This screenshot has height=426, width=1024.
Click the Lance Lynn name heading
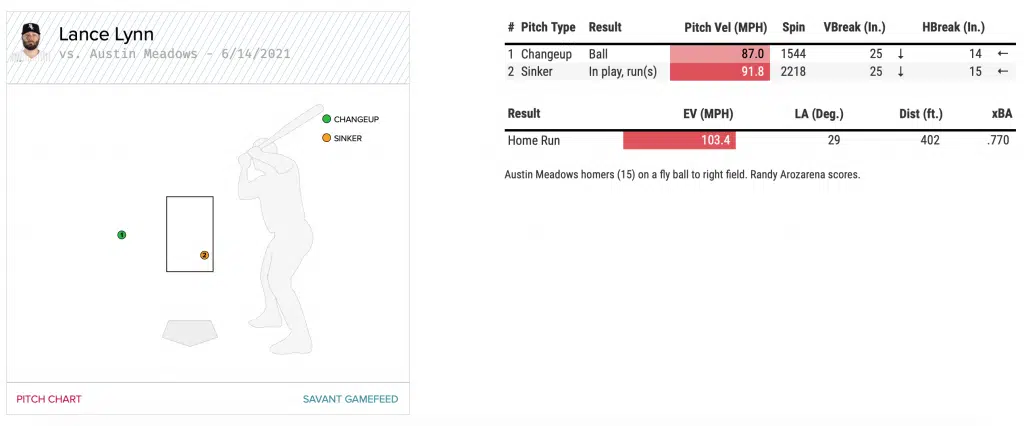pyautogui.click(x=106, y=35)
